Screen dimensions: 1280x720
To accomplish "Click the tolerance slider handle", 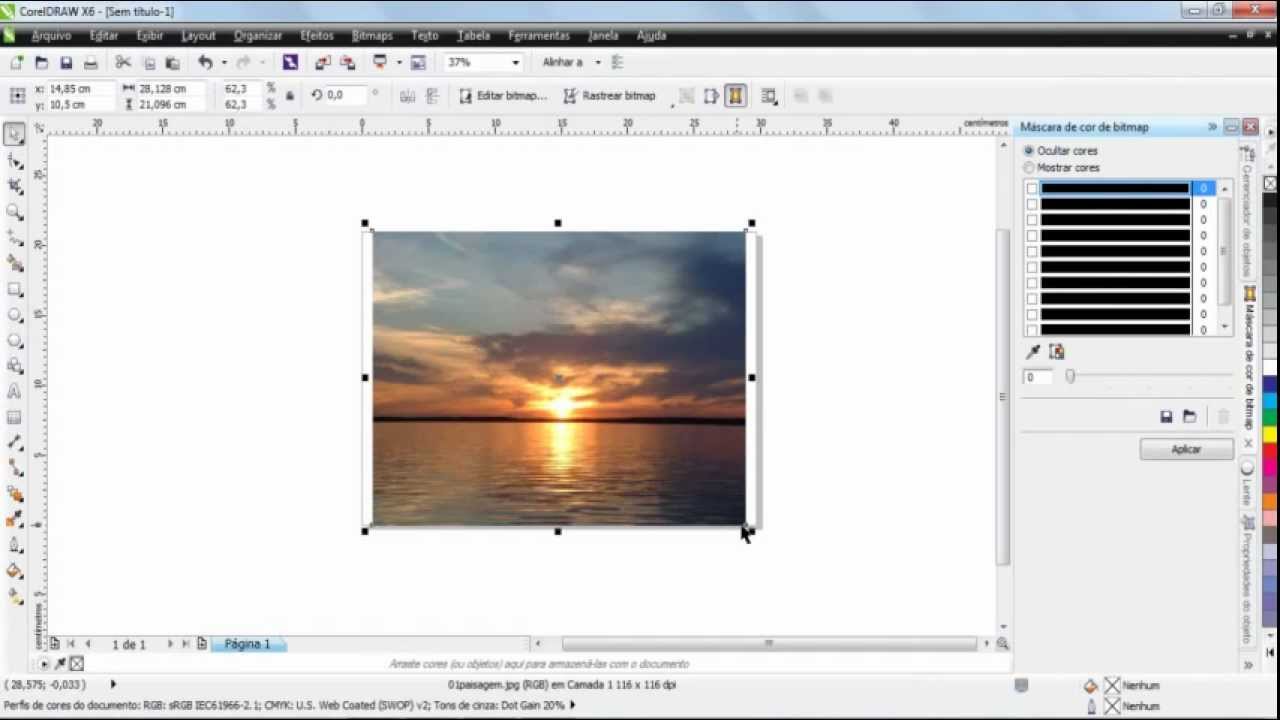I will [1070, 377].
